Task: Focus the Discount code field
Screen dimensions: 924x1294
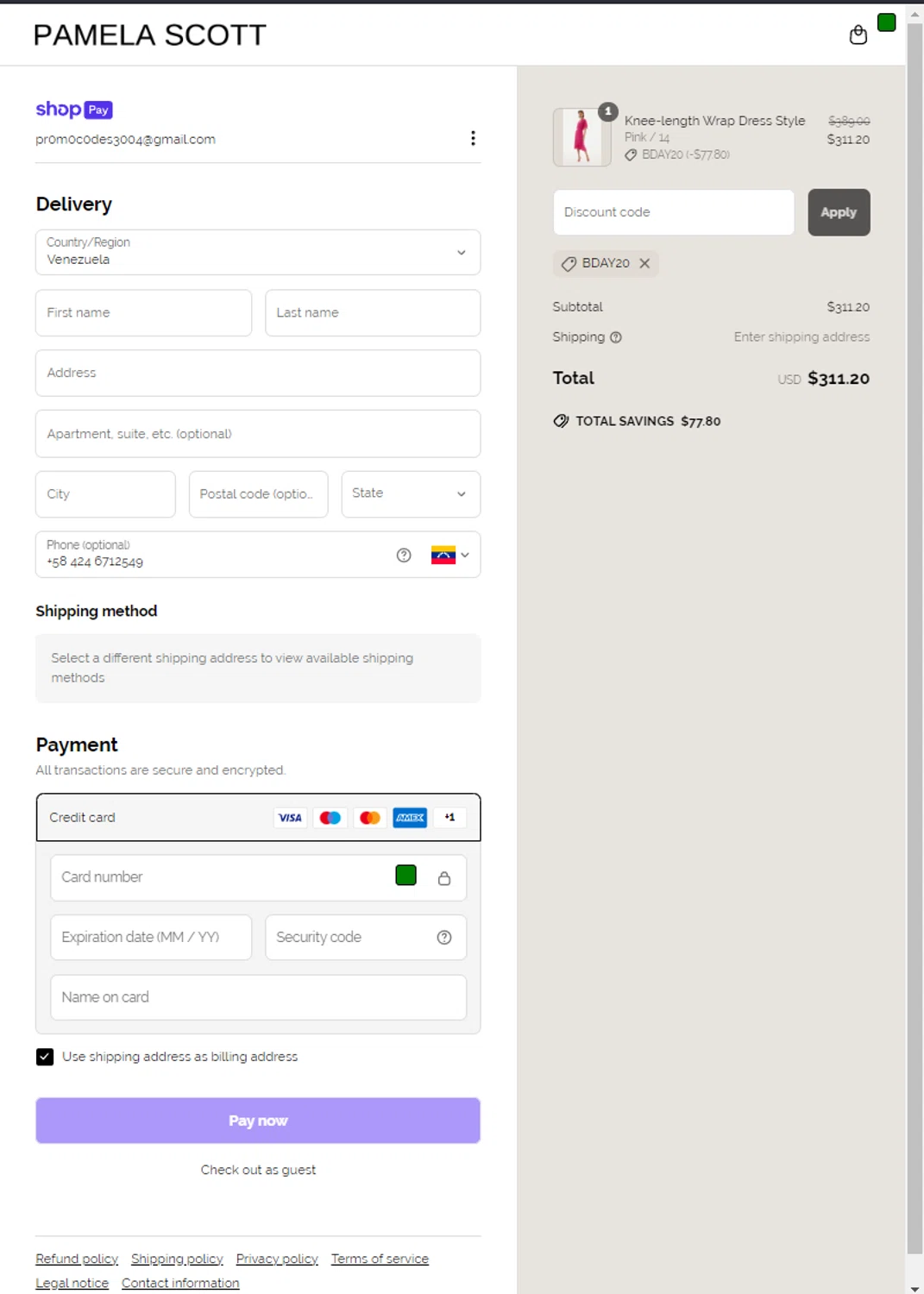Action: (x=674, y=212)
